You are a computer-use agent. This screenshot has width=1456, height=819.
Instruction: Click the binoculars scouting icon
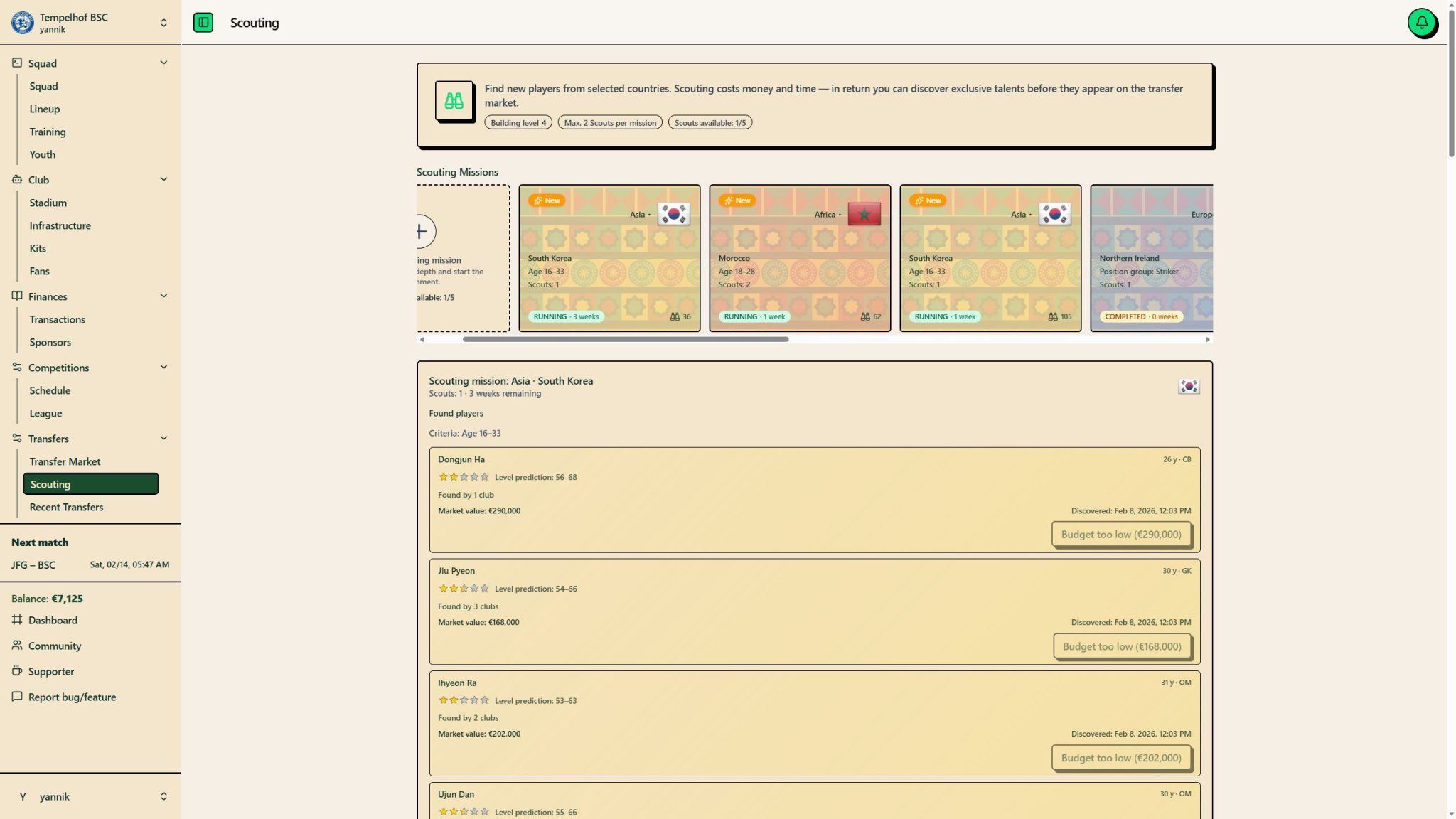(x=454, y=101)
